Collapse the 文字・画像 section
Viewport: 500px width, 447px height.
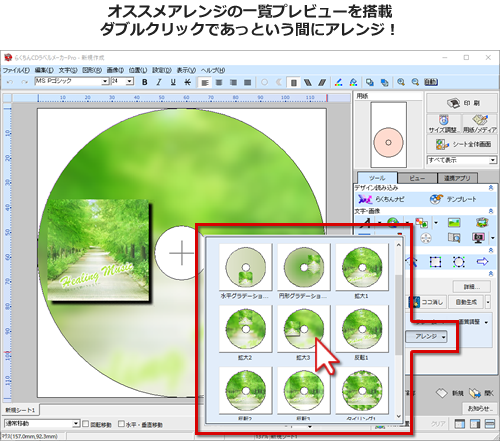pos(491,211)
